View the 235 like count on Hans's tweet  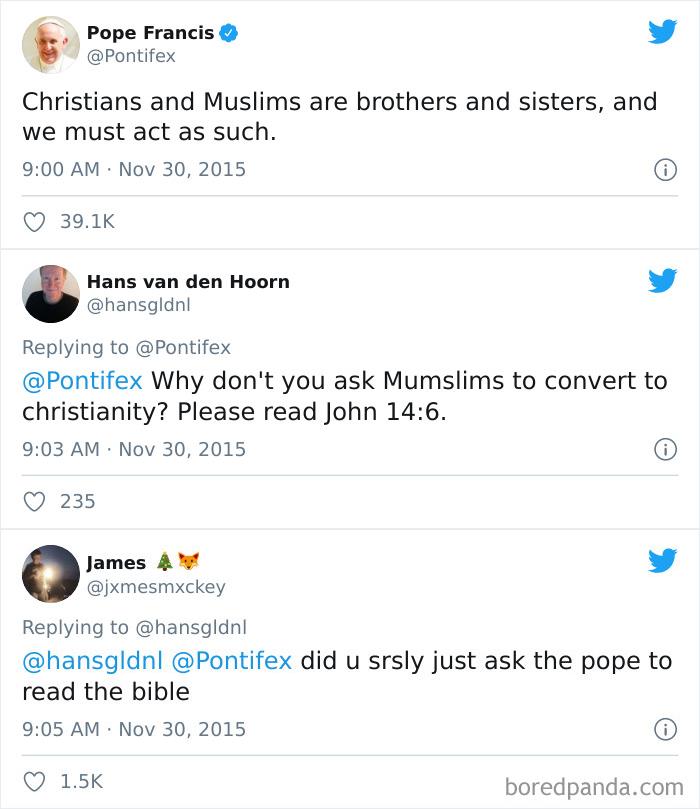(x=80, y=502)
